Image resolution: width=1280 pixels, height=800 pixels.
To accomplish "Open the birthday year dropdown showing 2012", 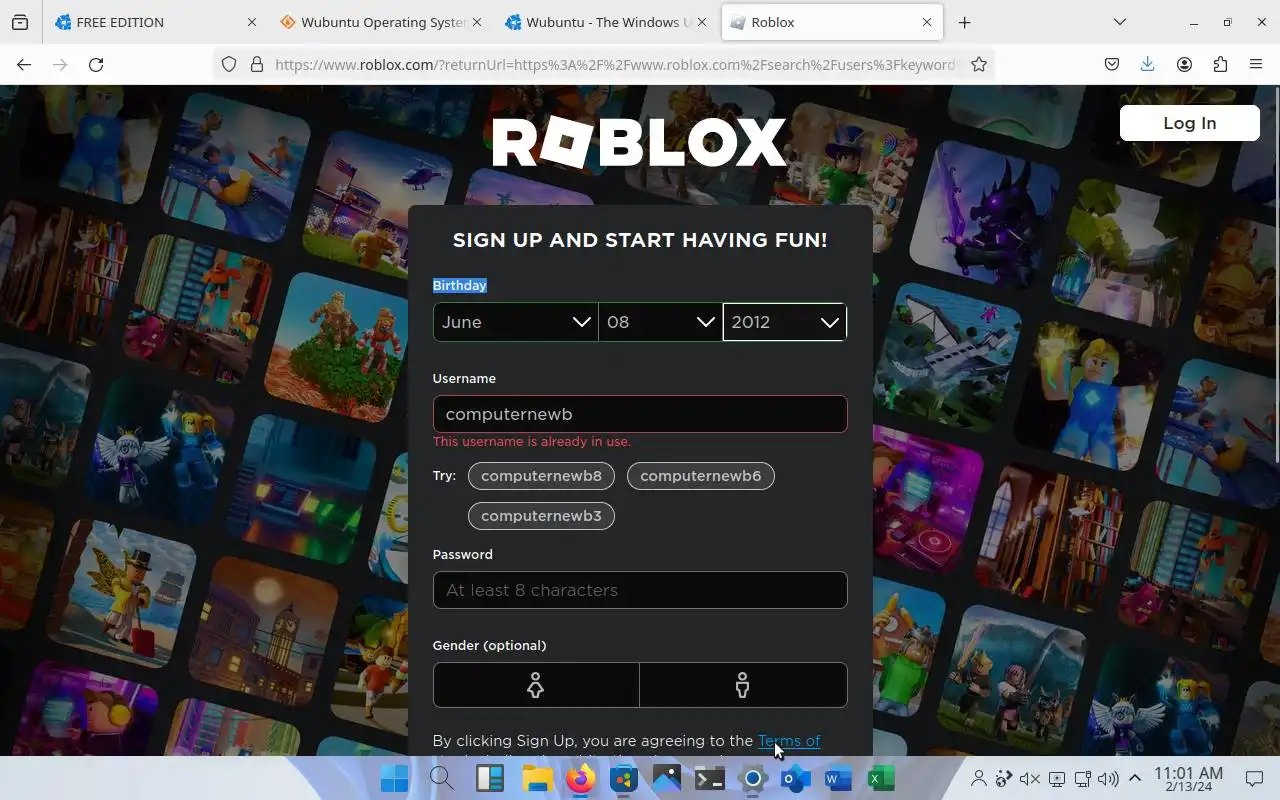I will [785, 322].
